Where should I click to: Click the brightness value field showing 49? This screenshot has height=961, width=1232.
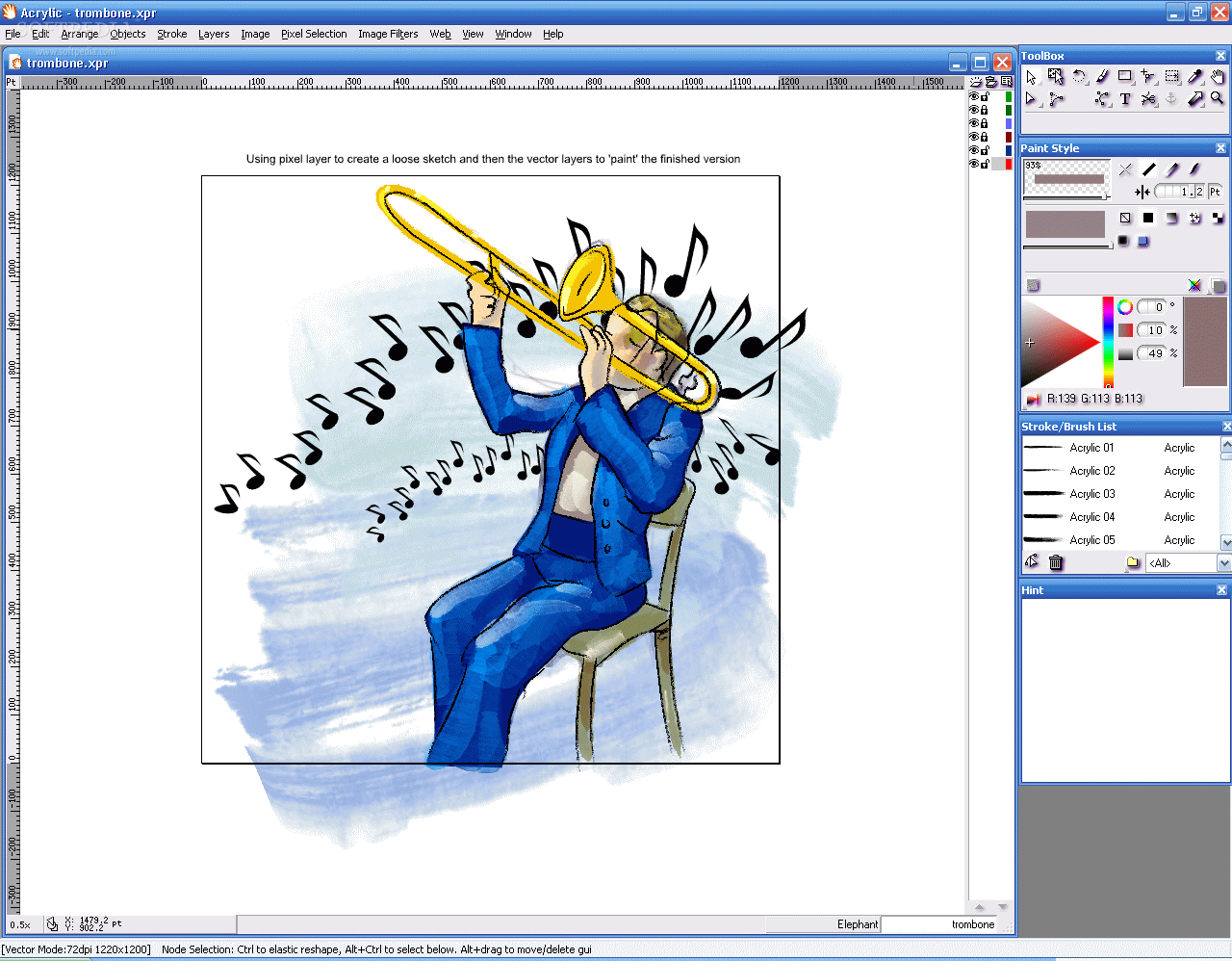[x=1153, y=353]
